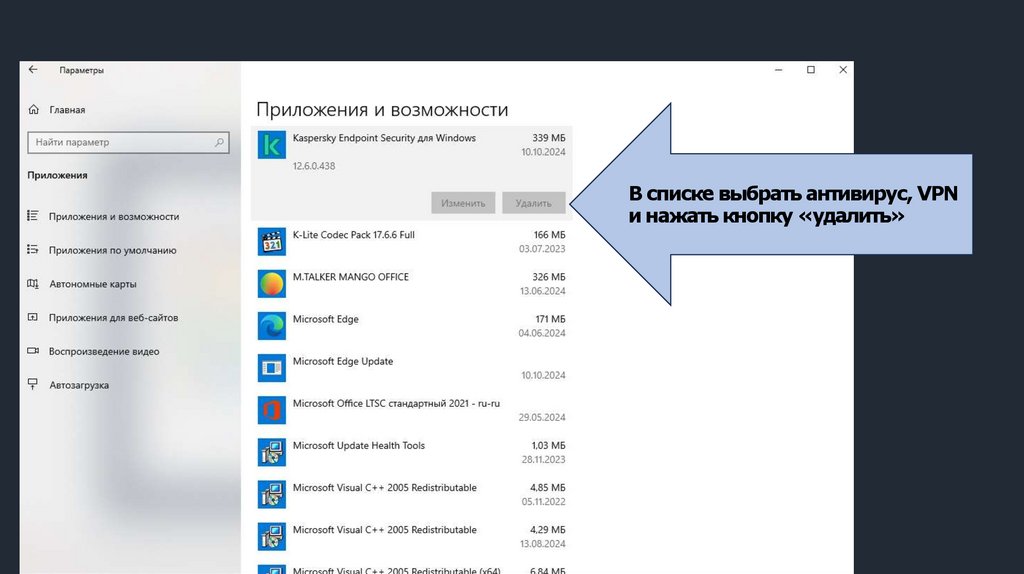The image size is (1024, 574).
Task: Click the Приложения для веб-сайтов sidebar icon
Action: click(33, 317)
